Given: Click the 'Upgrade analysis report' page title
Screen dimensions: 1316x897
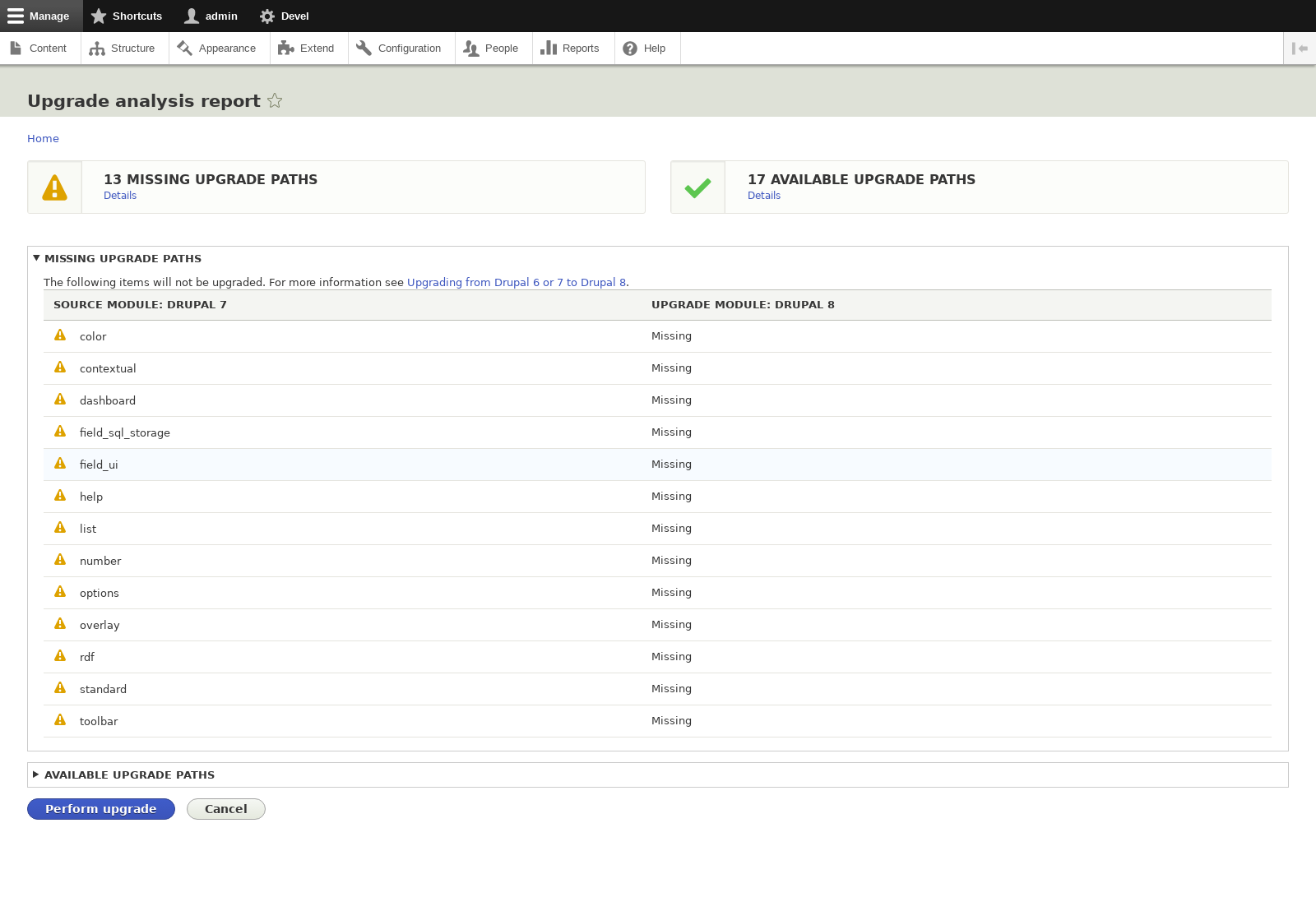Looking at the screenshot, I should pyautogui.click(x=144, y=101).
